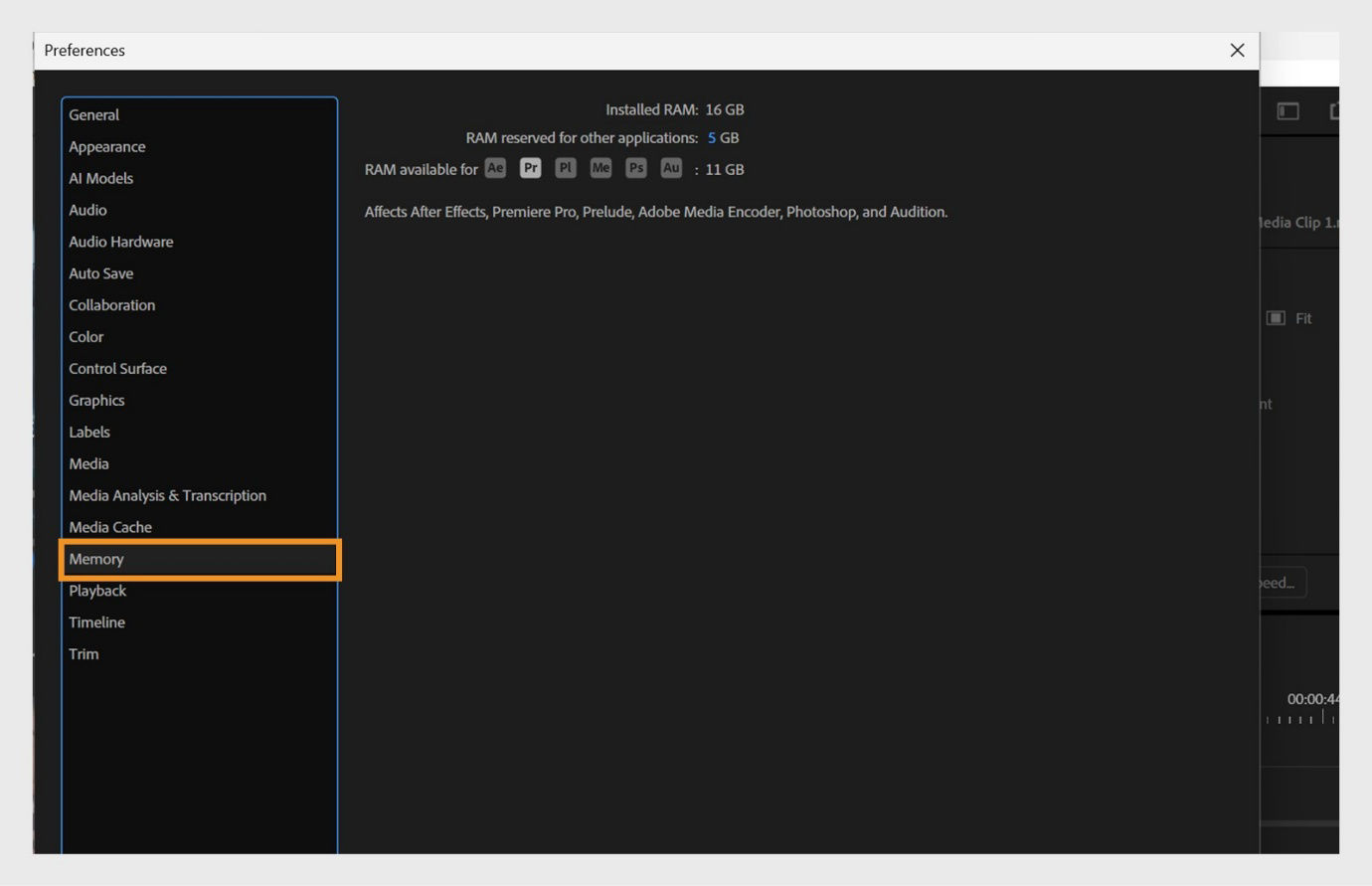Viewport: 1372px width, 886px height.
Task: Click the 00:00:44 timecode display
Action: pyautogui.click(x=1312, y=698)
